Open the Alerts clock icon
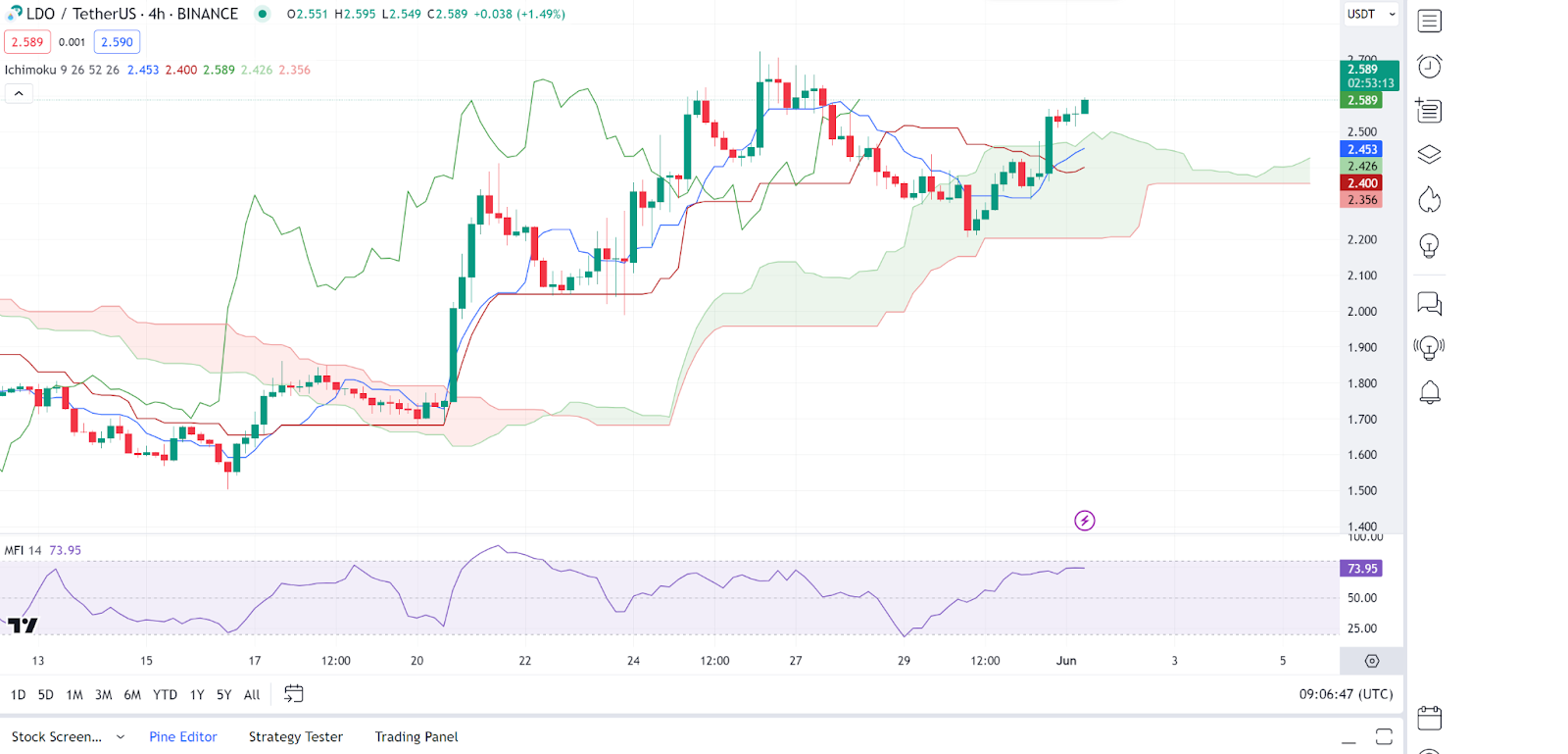 (1430, 66)
